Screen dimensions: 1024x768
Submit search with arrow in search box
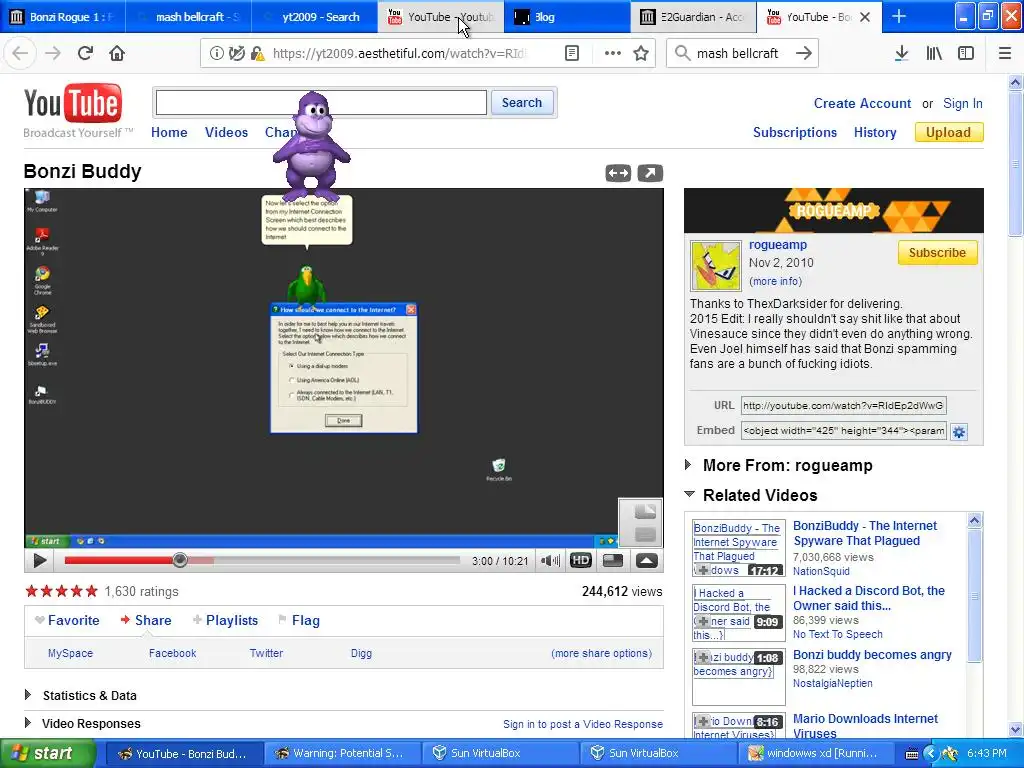click(x=804, y=53)
